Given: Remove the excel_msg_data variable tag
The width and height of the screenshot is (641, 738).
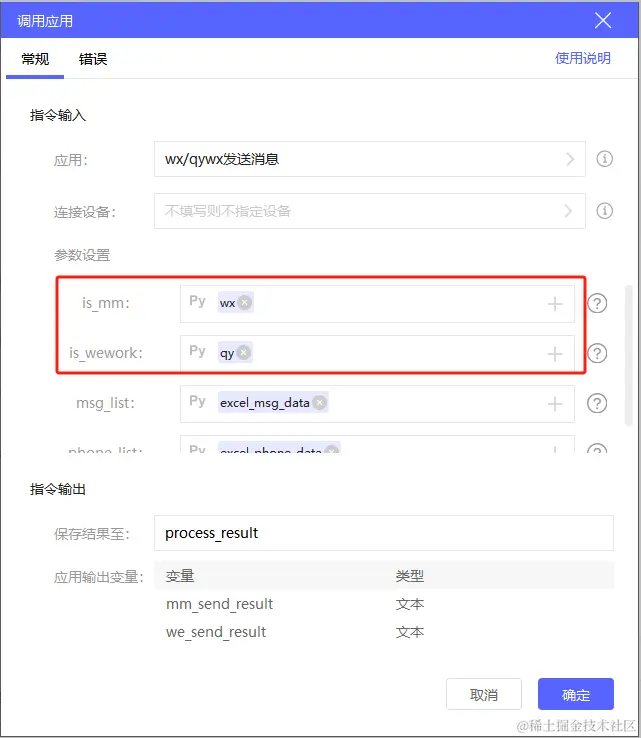Looking at the screenshot, I should pyautogui.click(x=320, y=402).
